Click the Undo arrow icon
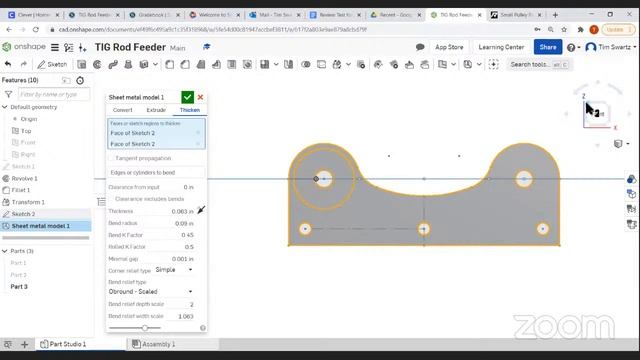The height and width of the screenshot is (360, 640). coord(8,64)
